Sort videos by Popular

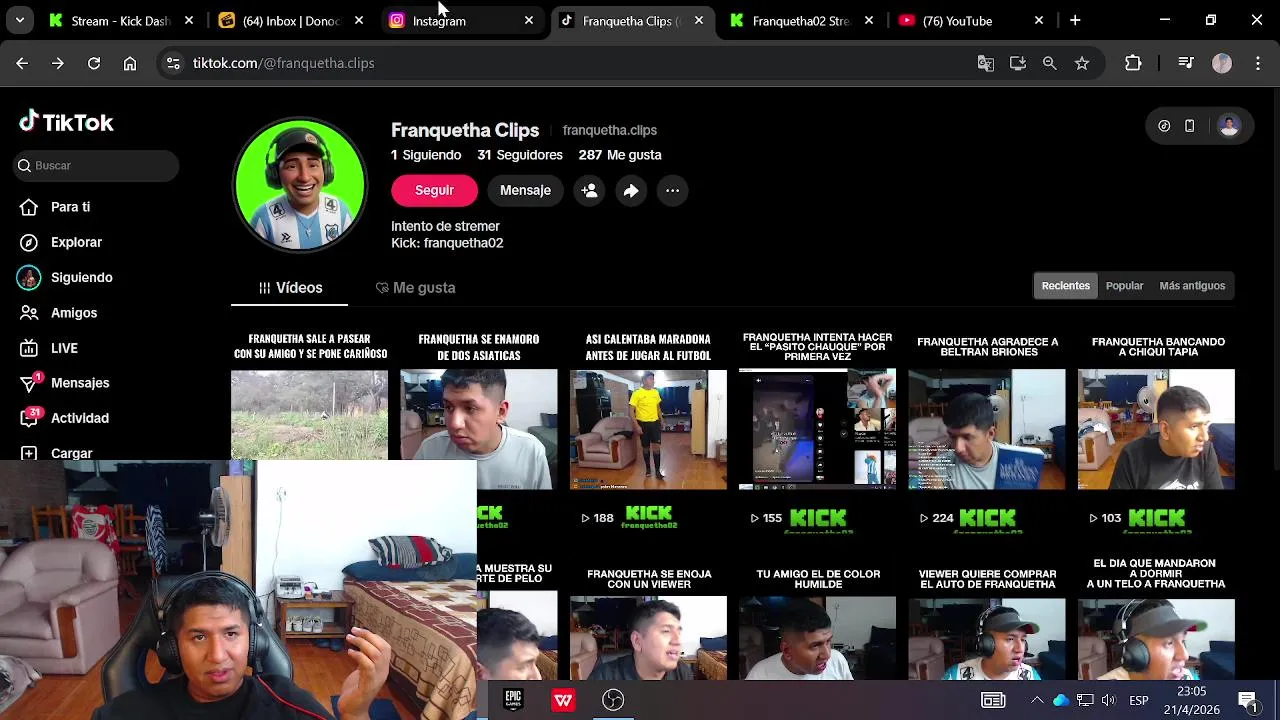tap(1124, 286)
